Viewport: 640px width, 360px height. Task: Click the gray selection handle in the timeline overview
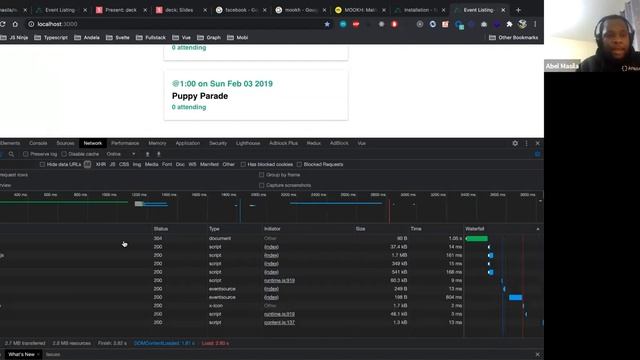[x=139, y=204]
